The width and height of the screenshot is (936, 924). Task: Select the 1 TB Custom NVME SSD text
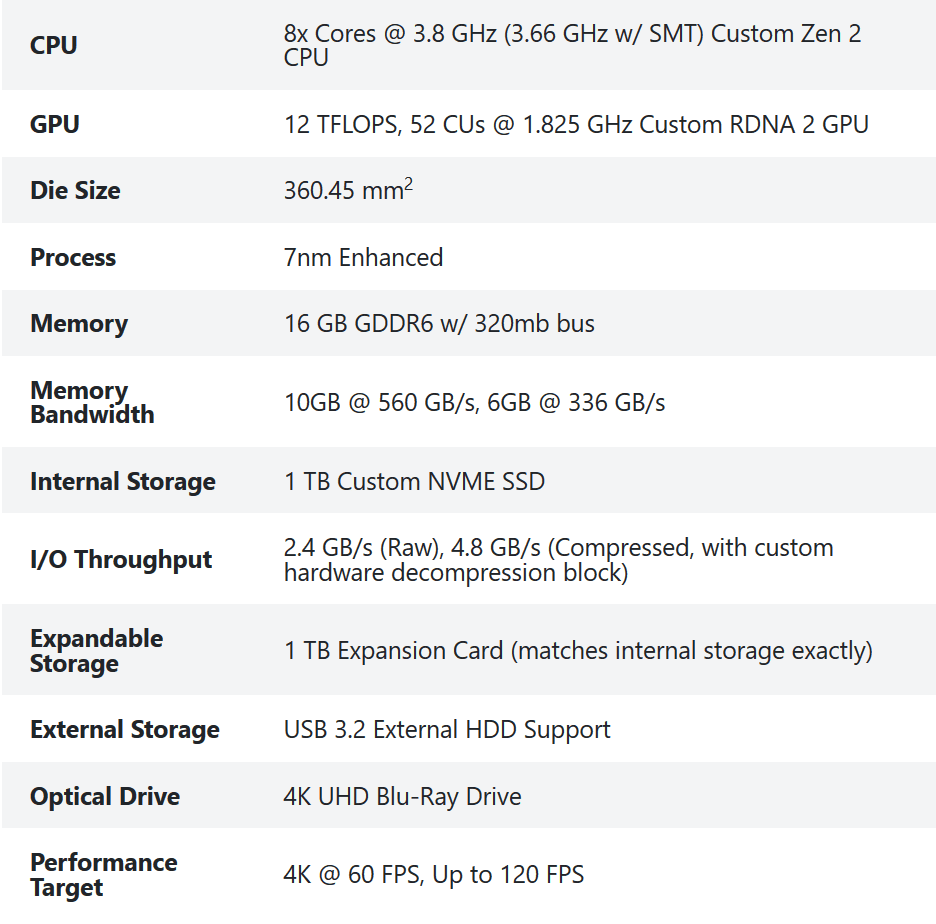pyautogui.click(x=414, y=482)
